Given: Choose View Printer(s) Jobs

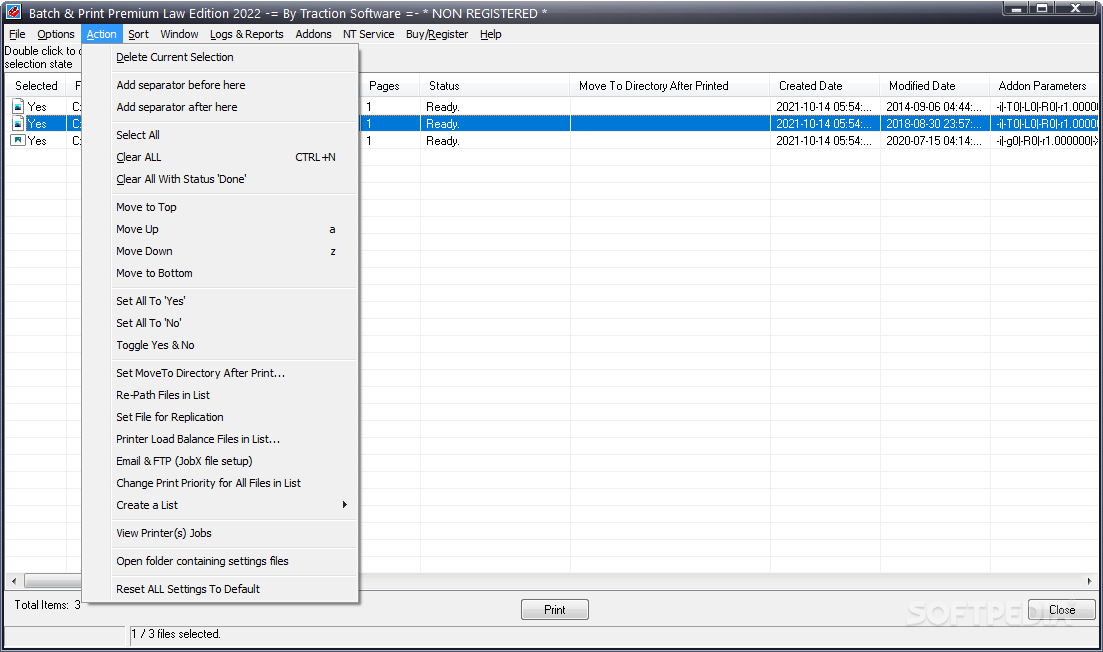Looking at the screenshot, I should tap(220, 533).
